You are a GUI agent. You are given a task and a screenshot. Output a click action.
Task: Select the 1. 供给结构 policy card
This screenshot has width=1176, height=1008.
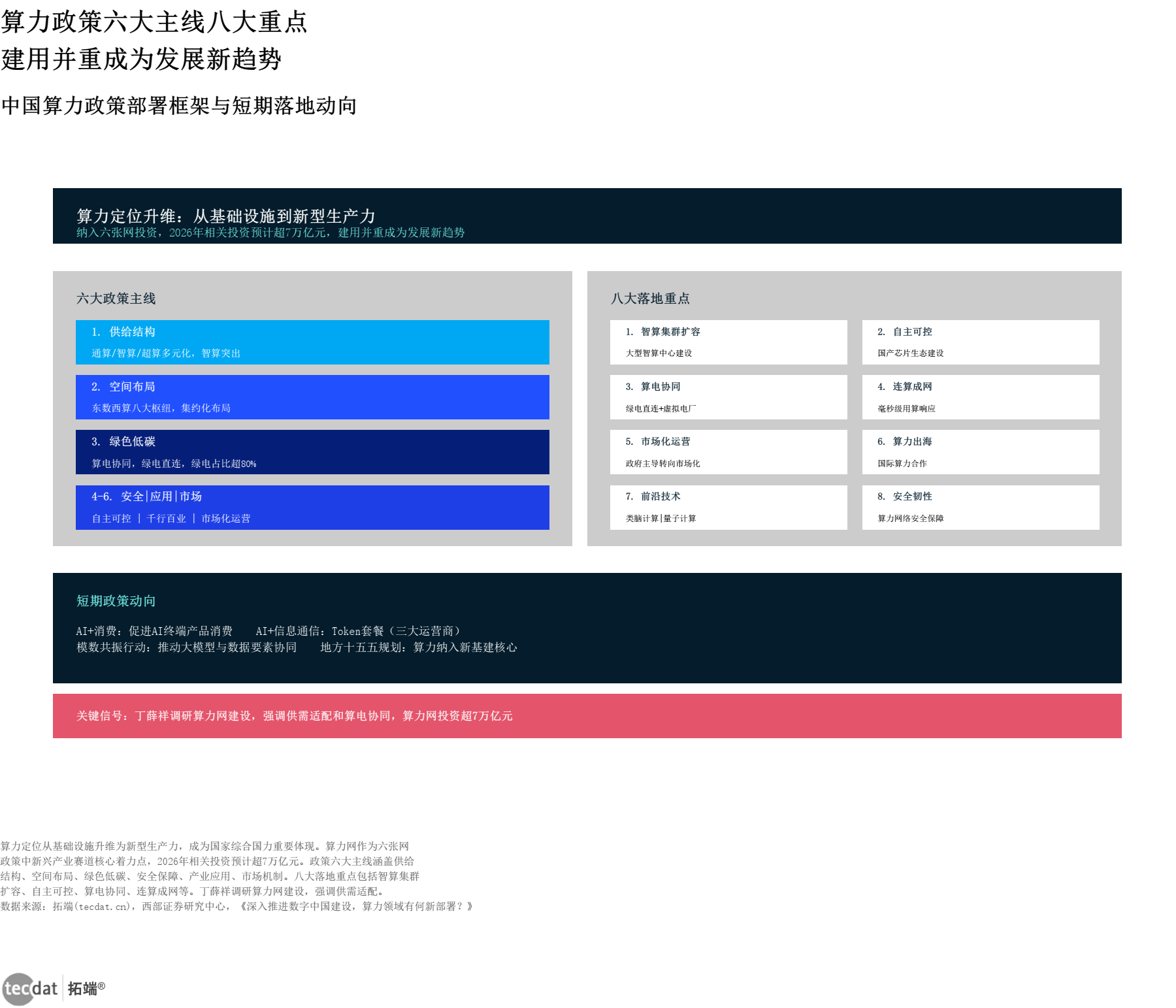tap(312, 342)
